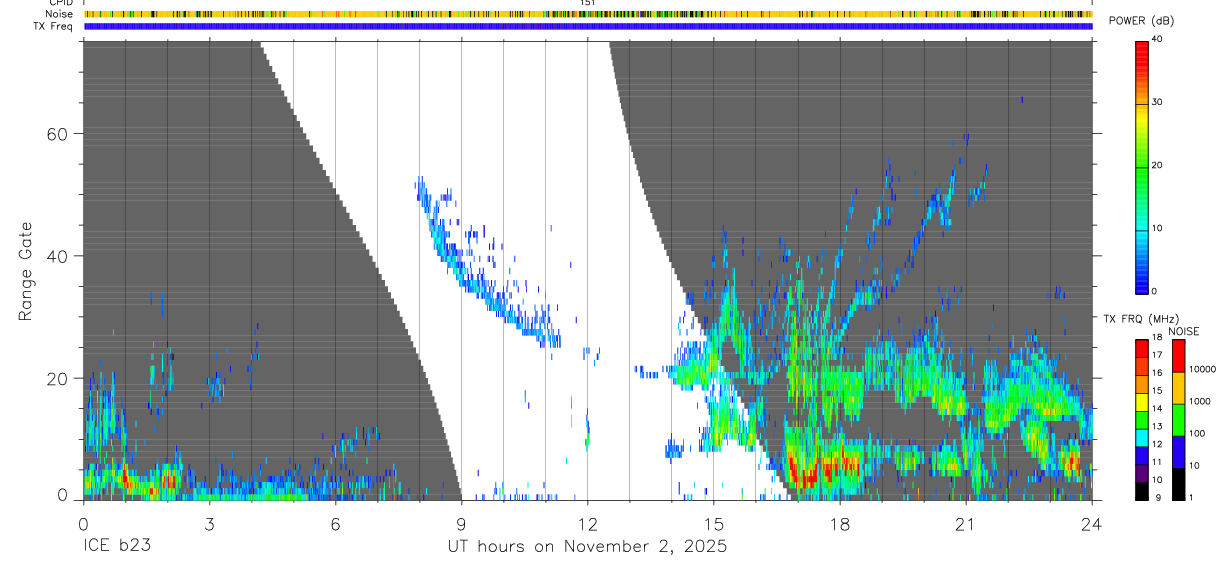Click the '24' tick on the UT hours axis
The width and height of the screenshot is (1228, 567).
[1091, 524]
